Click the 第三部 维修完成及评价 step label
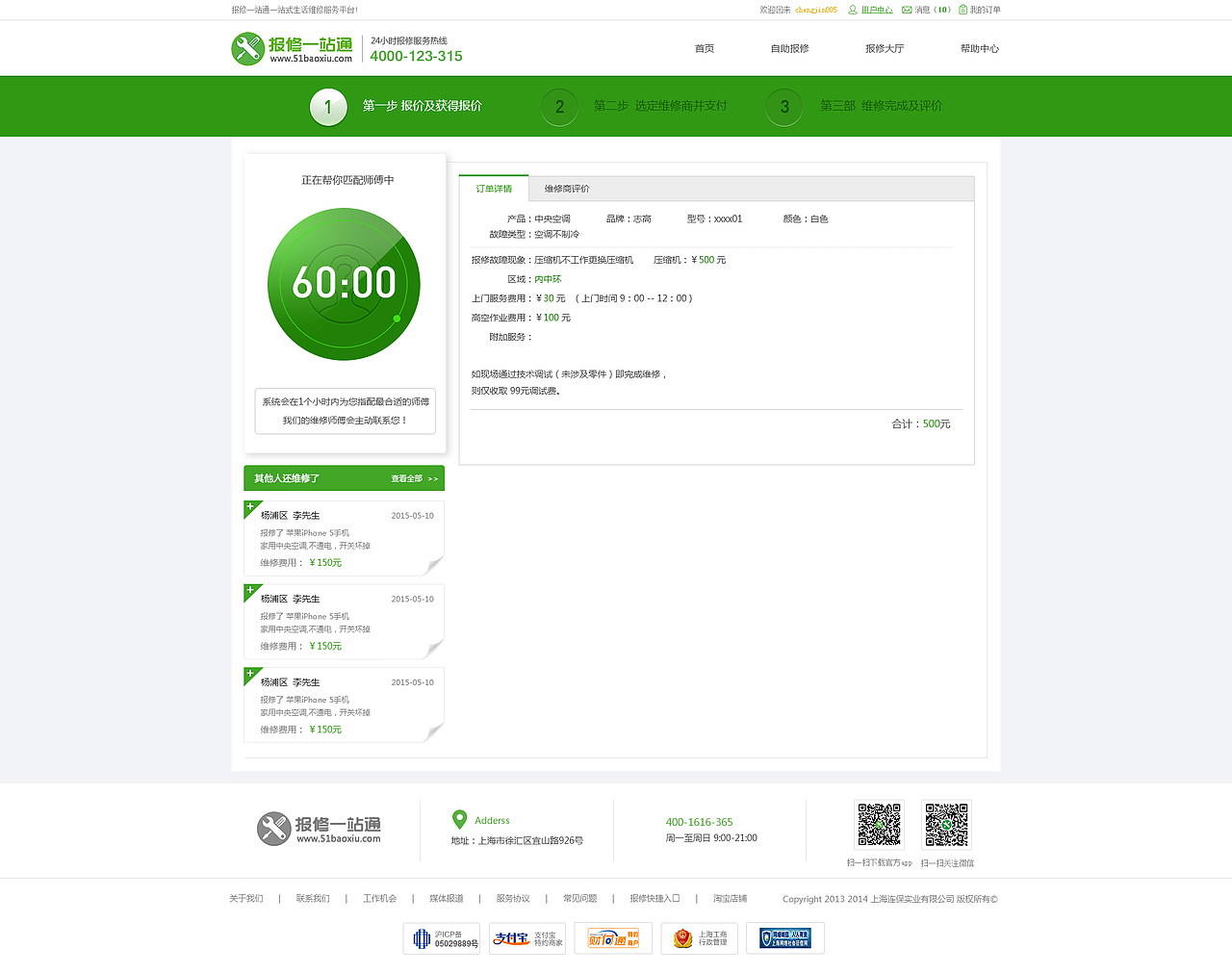1232x974 pixels. pos(882,106)
